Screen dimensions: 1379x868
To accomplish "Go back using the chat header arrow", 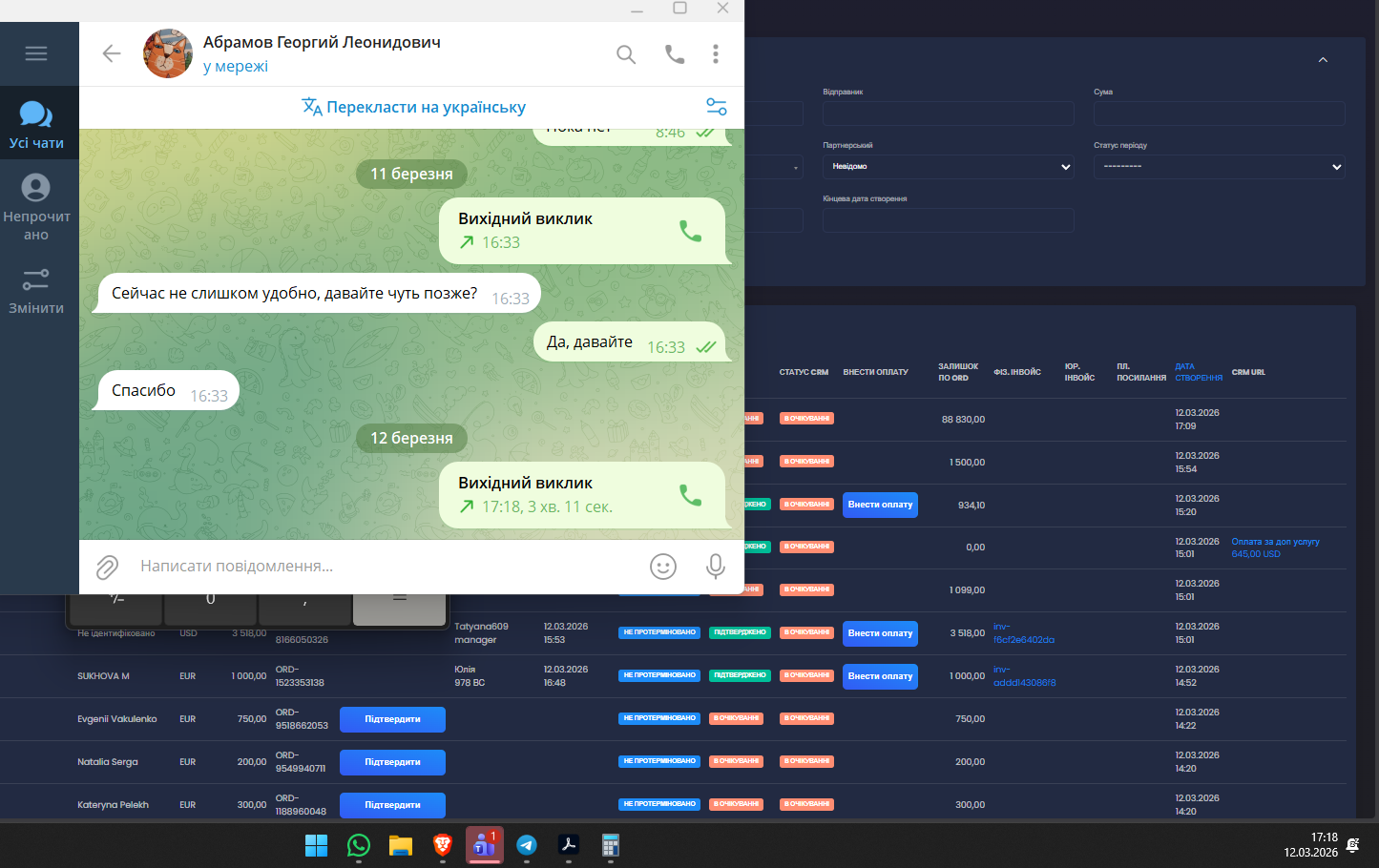I will pos(112,53).
